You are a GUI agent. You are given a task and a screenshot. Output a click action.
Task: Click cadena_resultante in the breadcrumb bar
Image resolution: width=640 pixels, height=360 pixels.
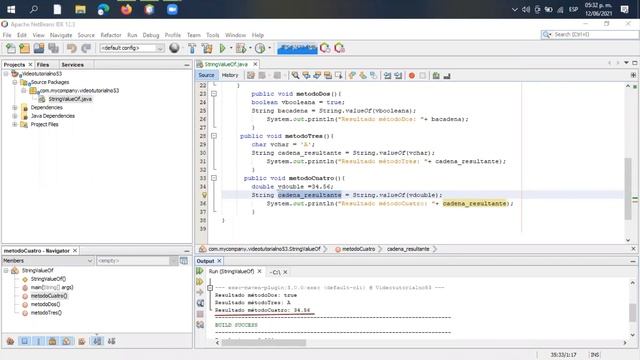tap(408, 249)
